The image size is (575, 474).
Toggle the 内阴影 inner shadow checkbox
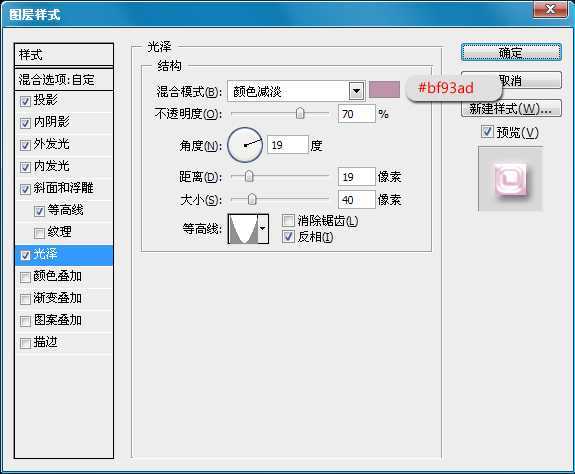pos(25,123)
